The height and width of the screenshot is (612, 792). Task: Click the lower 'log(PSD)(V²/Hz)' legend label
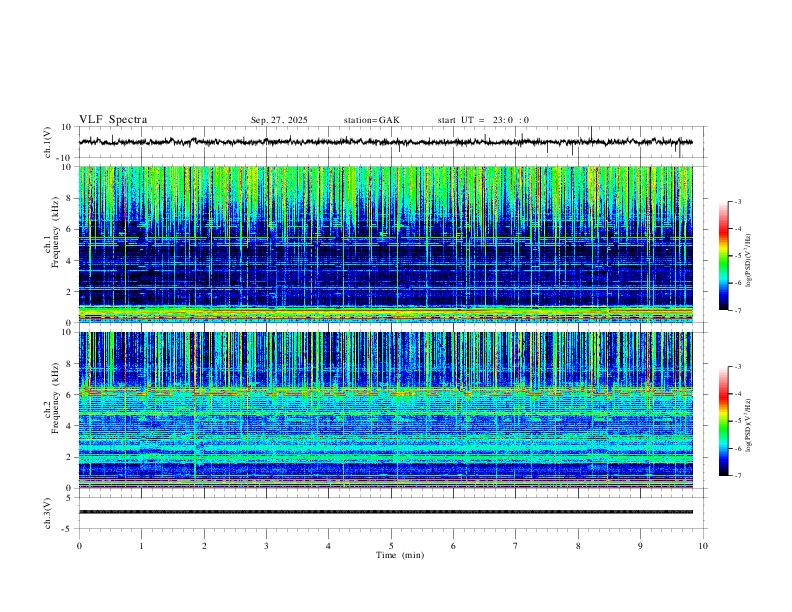point(749,425)
